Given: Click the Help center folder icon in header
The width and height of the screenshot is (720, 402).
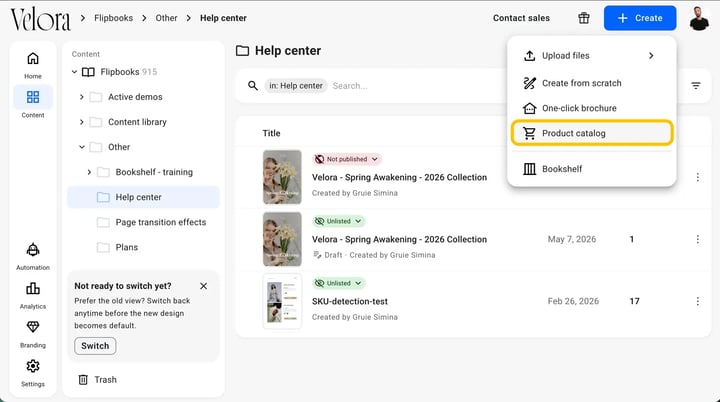Looking at the screenshot, I should tap(242, 51).
